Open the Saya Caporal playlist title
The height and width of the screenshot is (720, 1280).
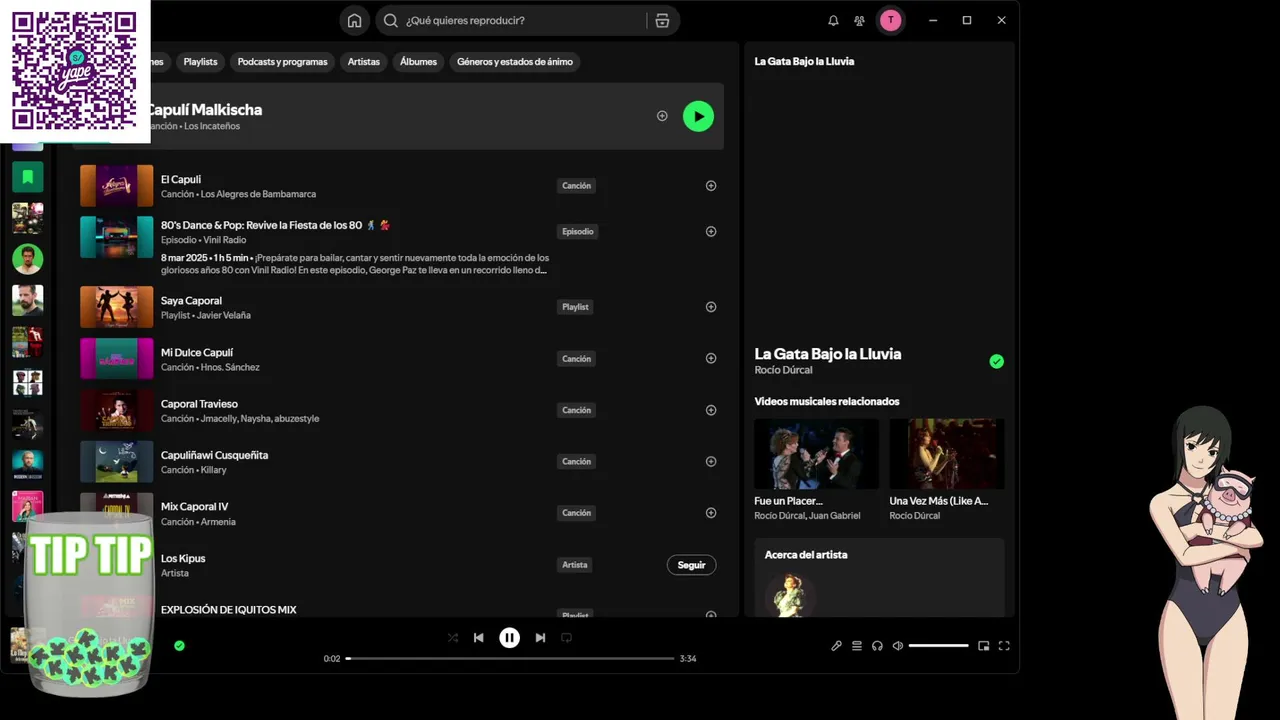coord(191,300)
